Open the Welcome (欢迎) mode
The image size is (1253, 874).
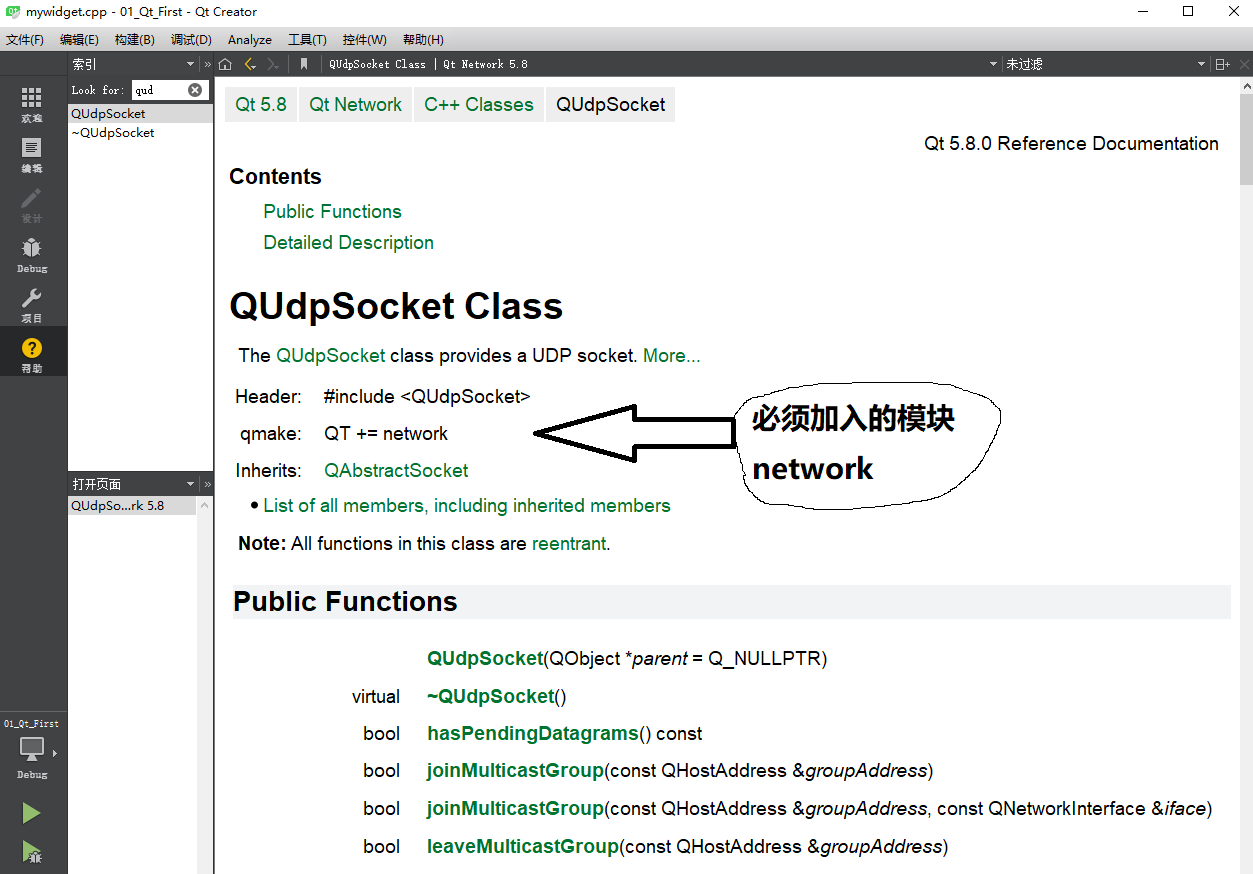pos(32,103)
